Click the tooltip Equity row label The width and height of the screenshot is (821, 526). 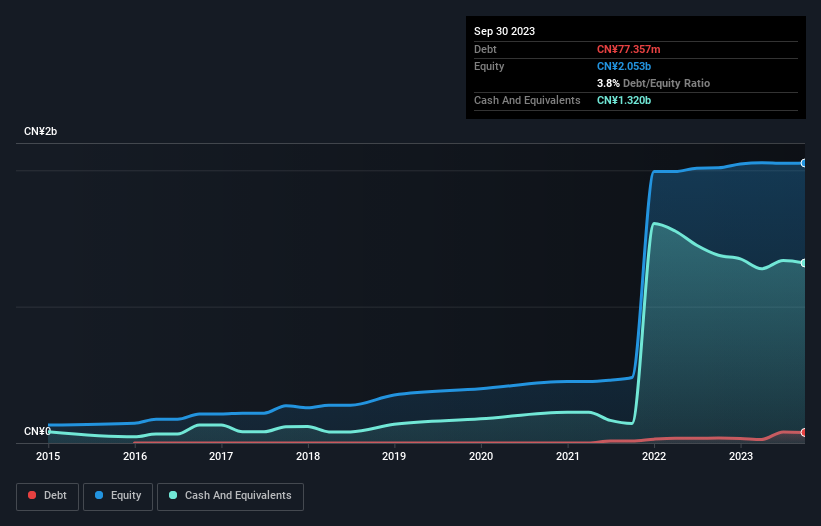pyautogui.click(x=489, y=66)
